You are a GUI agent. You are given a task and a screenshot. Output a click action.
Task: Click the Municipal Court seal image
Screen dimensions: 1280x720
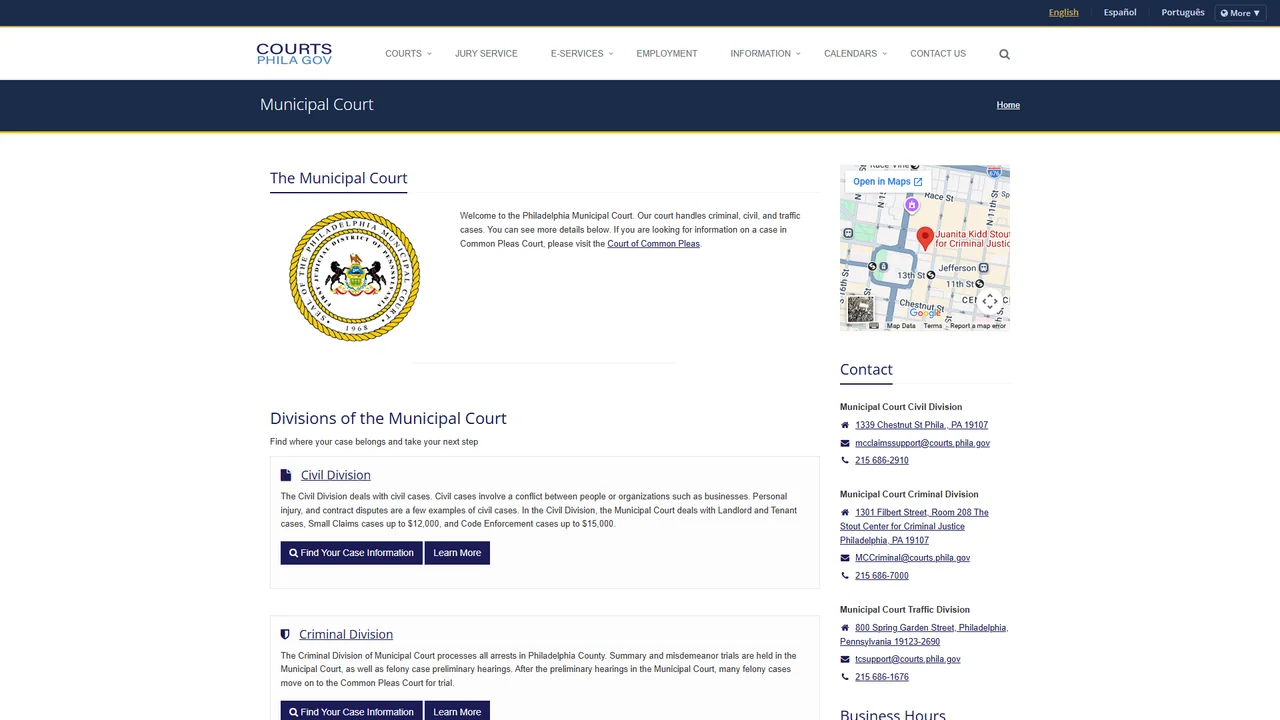(354, 275)
